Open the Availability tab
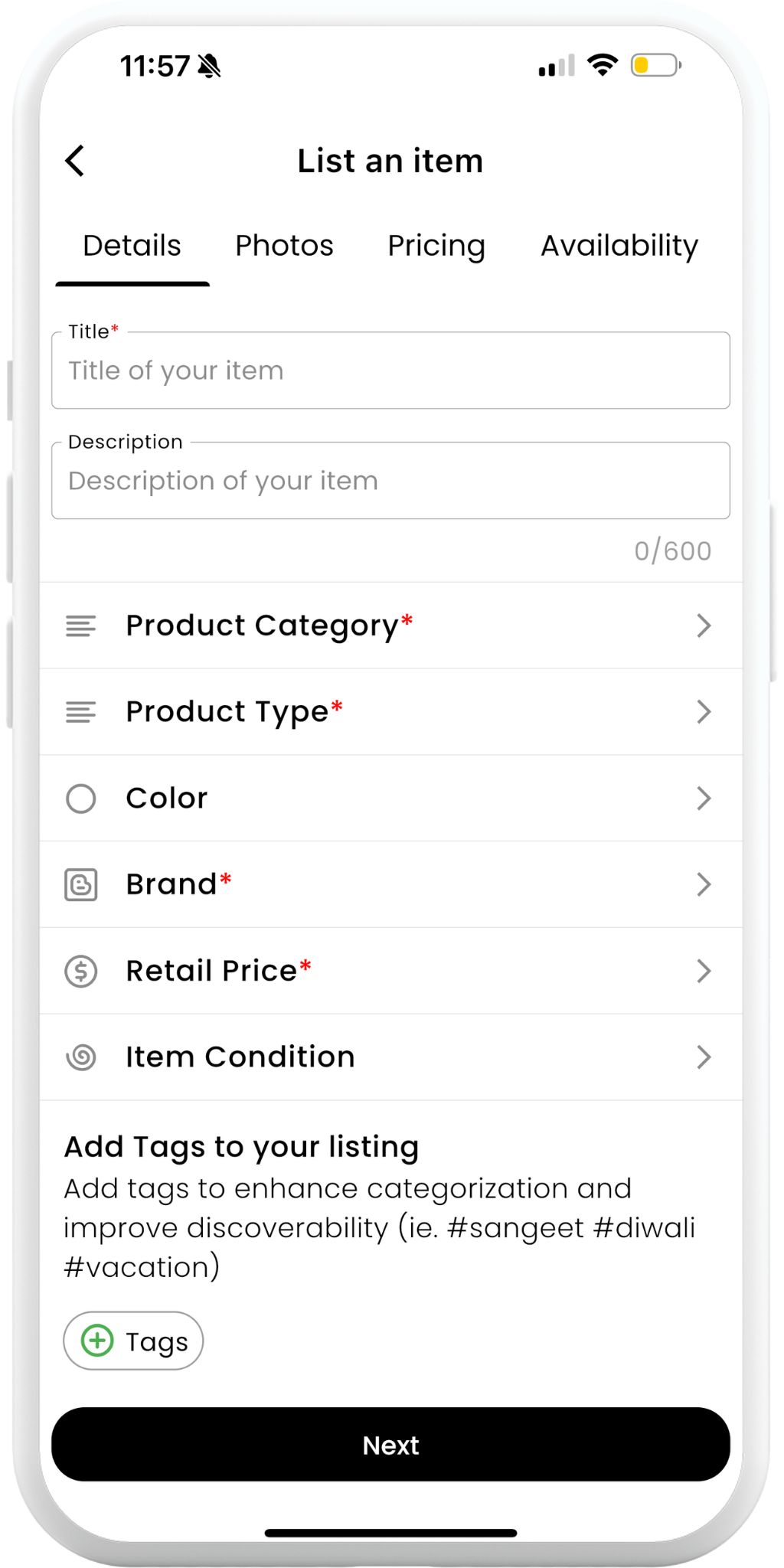784x1568 pixels. [x=619, y=246]
